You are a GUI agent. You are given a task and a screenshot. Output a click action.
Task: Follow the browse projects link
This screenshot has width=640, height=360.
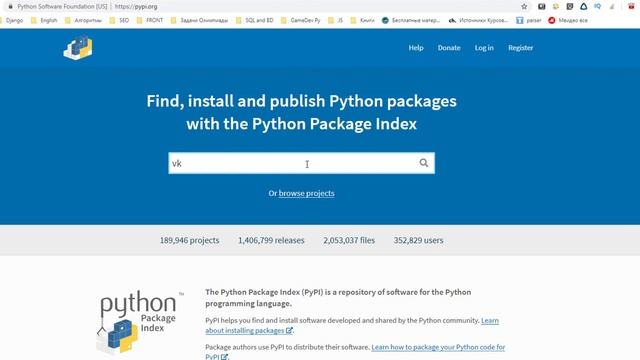pyautogui.click(x=307, y=193)
